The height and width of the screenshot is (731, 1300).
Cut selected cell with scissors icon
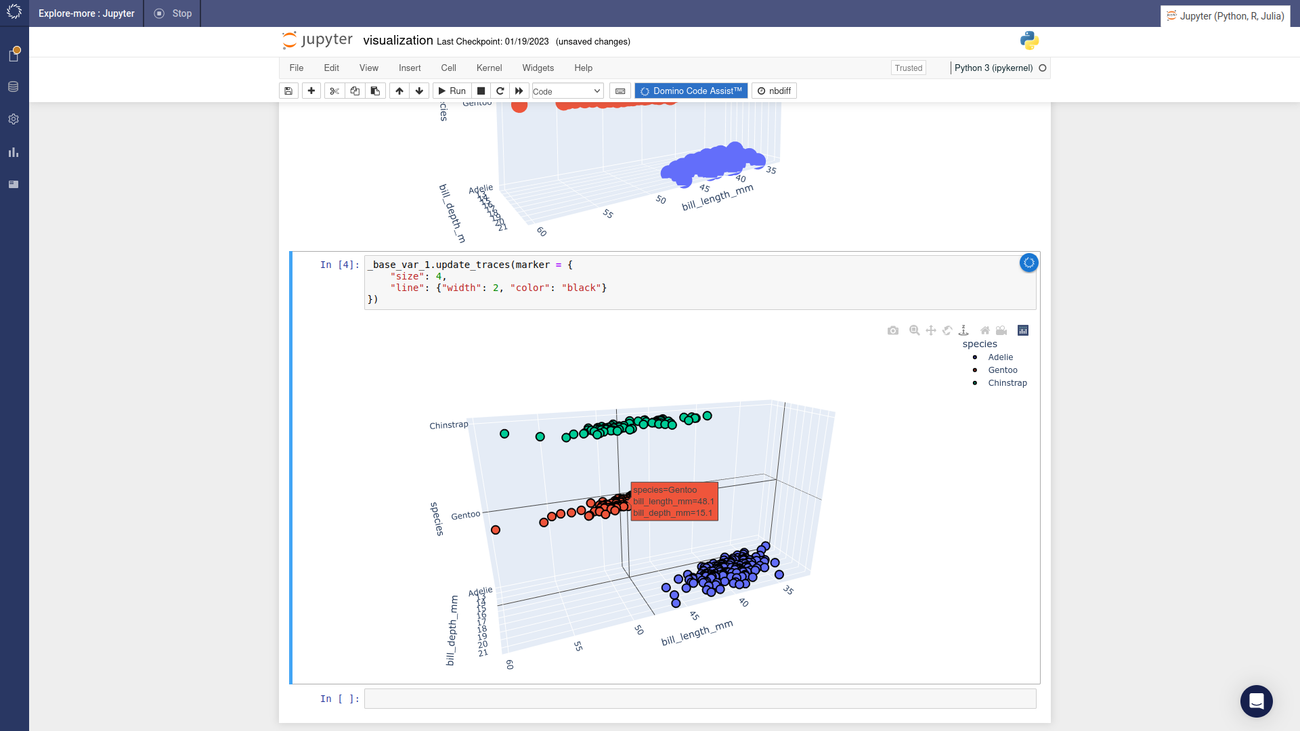334,91
